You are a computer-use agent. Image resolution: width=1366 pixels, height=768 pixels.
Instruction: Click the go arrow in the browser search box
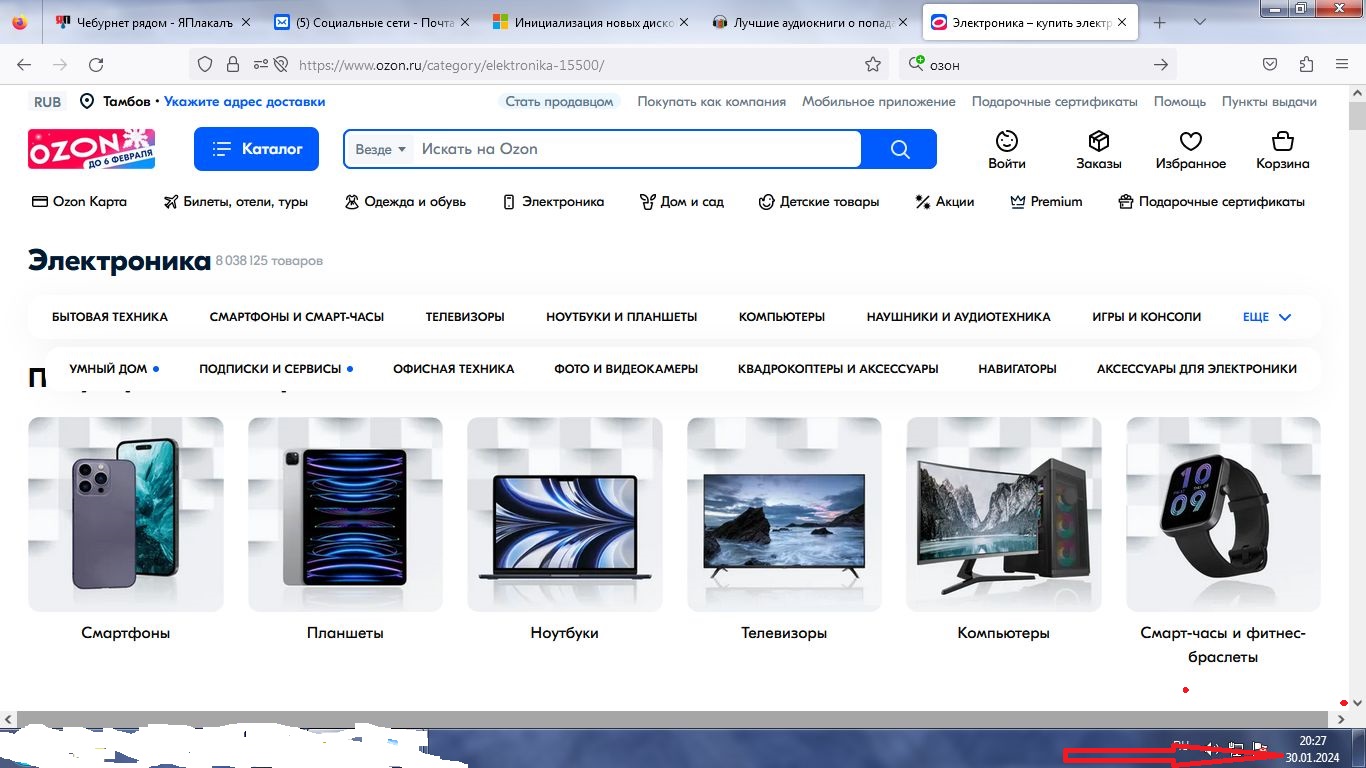1161,64
